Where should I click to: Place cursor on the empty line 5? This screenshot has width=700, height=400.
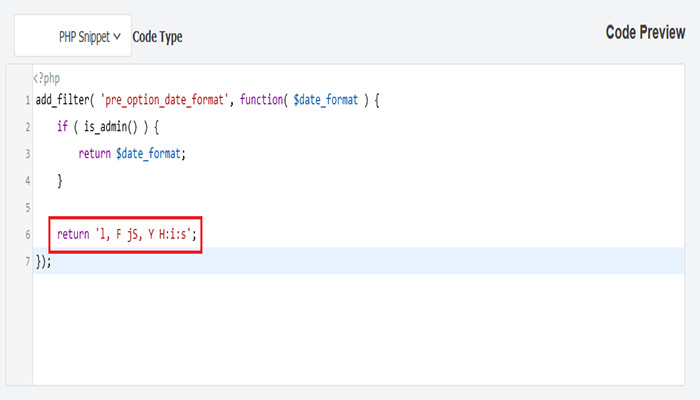tap(200, 208)
